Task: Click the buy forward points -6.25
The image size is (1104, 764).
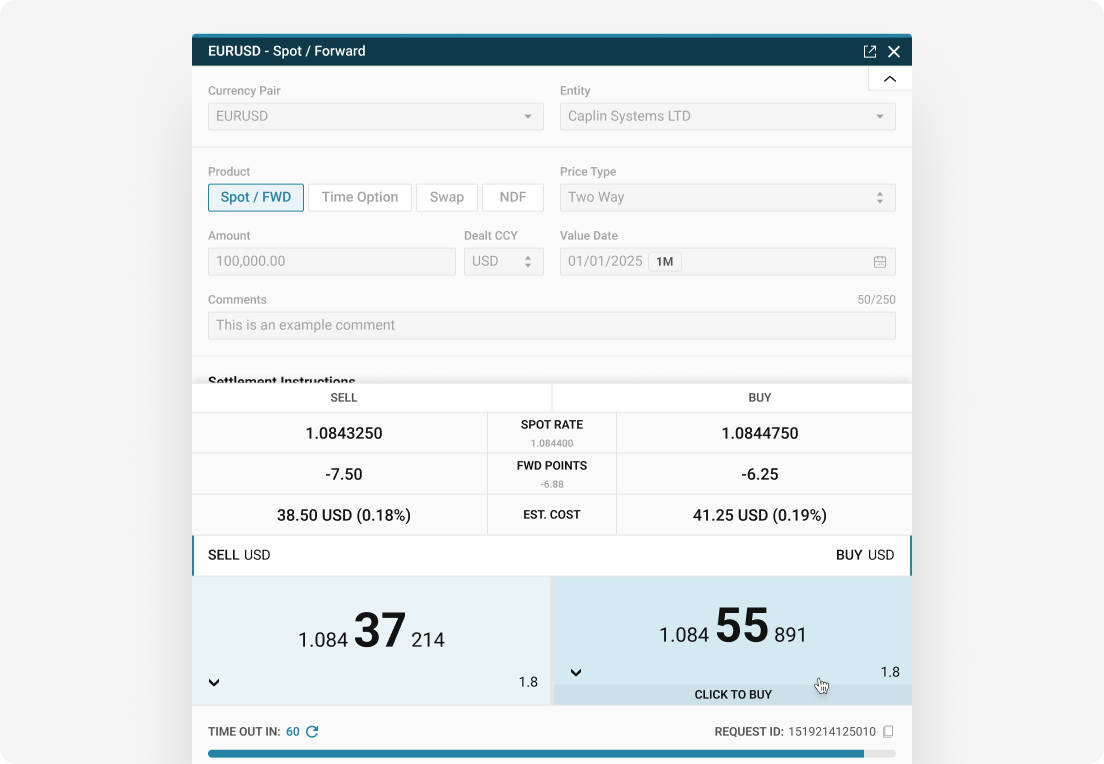Action: (x=760, y=474)
